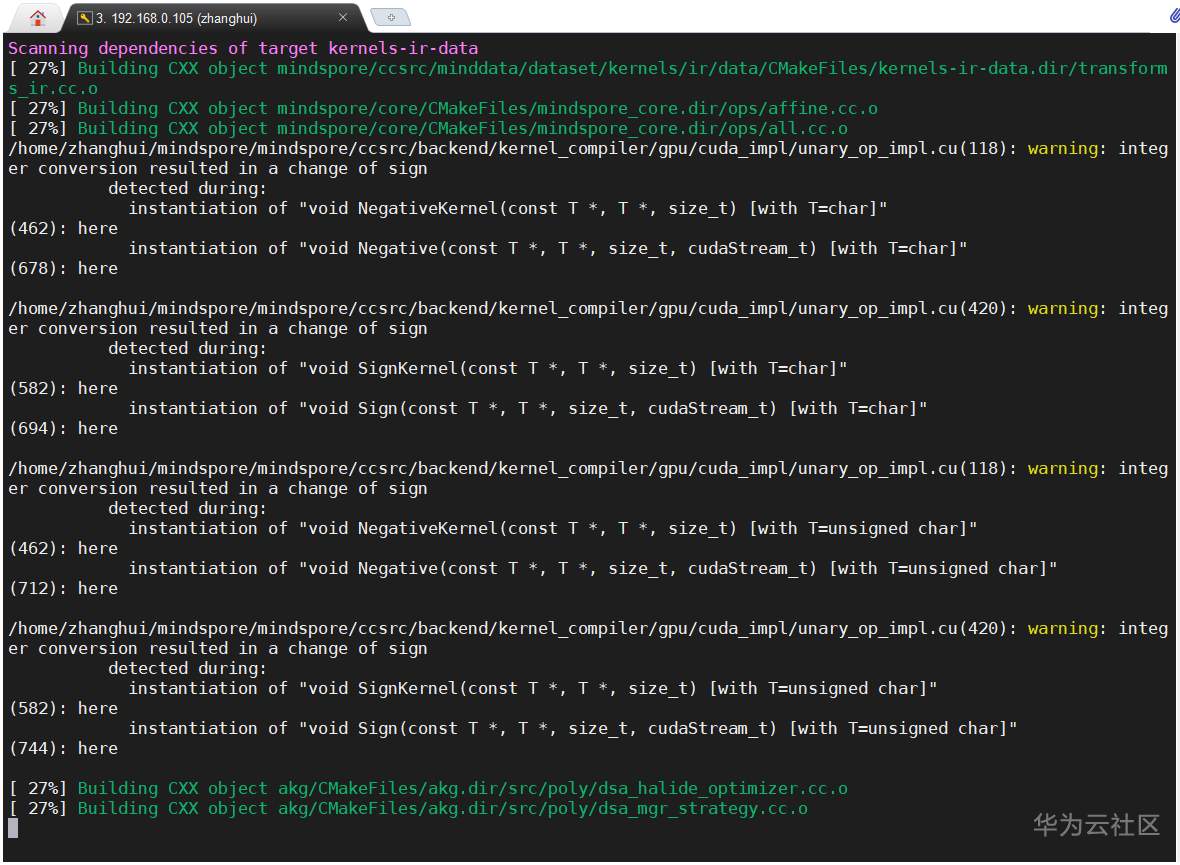Click the session icon on the zhanghui tab
This screenshot has width=1180, height=865.
pos(84,18)
